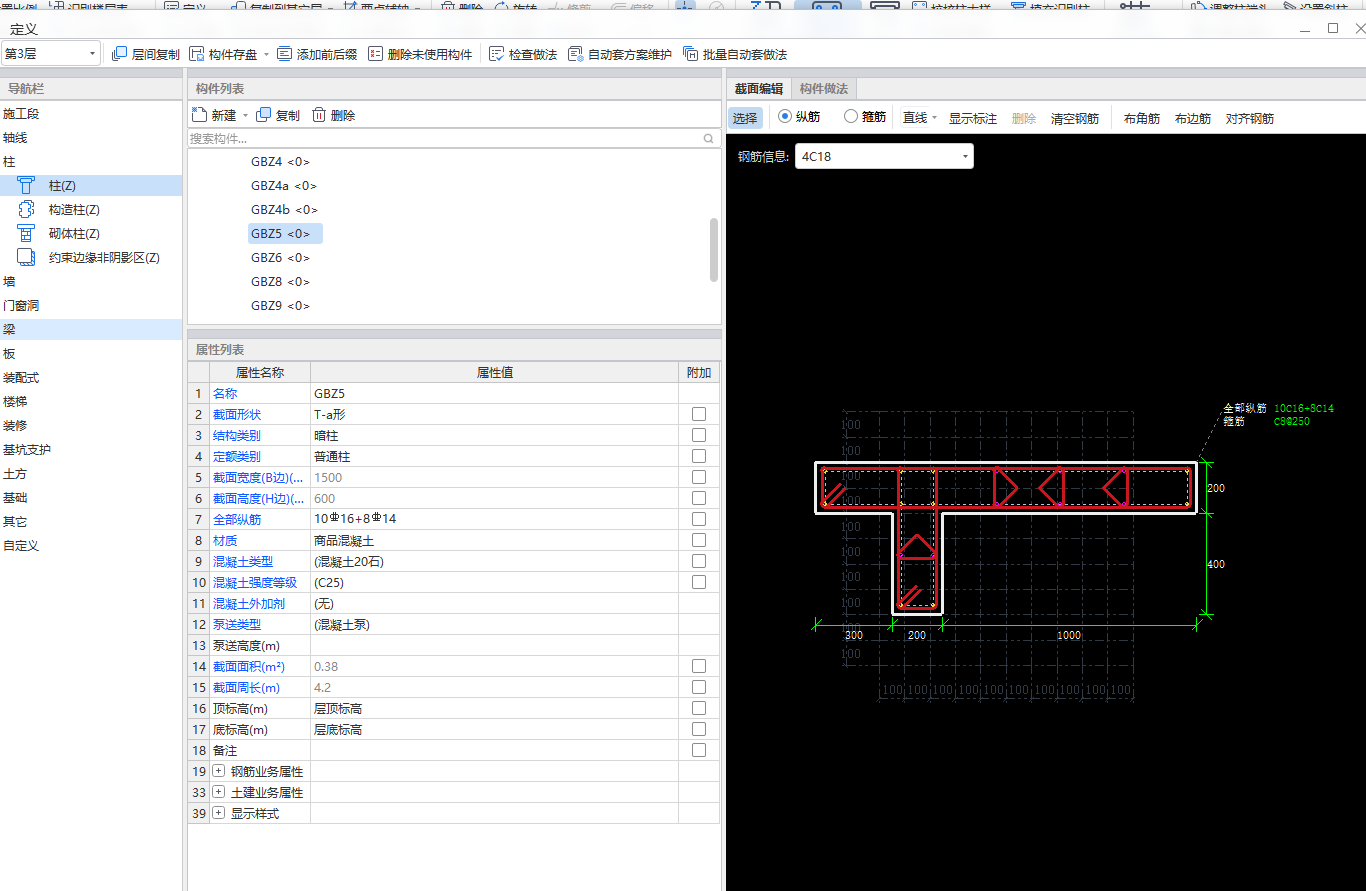Select the 柱(Z) column icon
Screen dimensions: 1366x891
coord(28,186)
